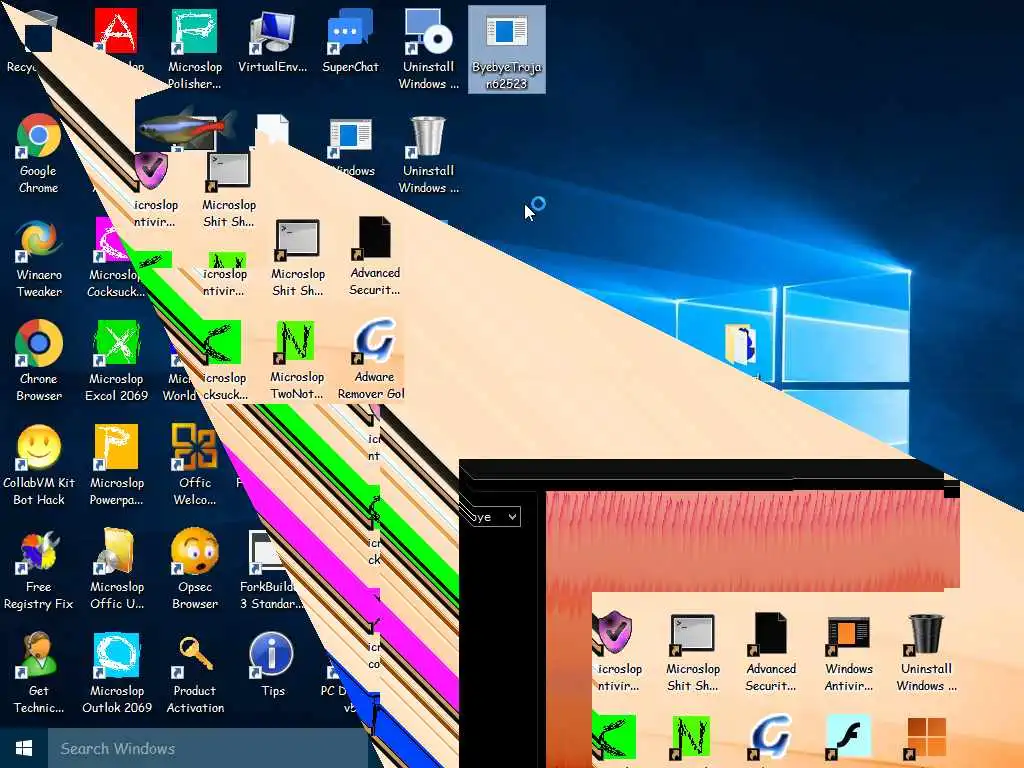
Task: Launch the Microslop TwoNot... shortcut
Action: pyautogui.click(x=297, y=360)
